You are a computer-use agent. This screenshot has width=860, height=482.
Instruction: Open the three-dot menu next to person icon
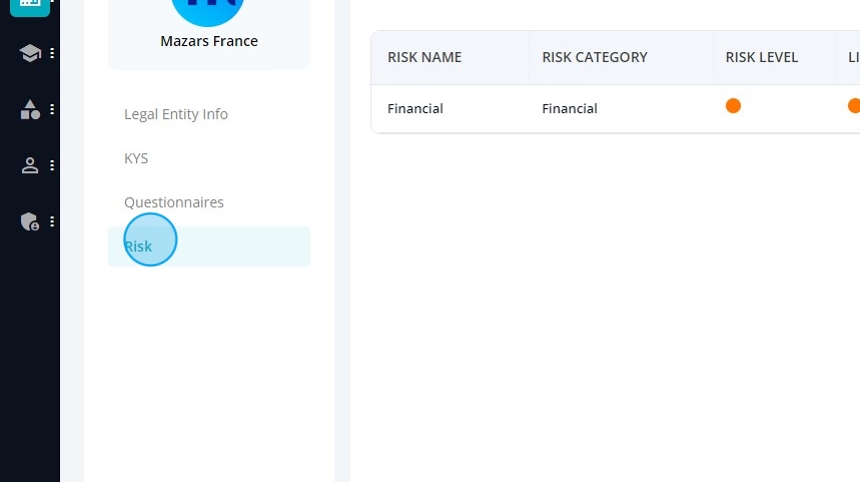tap(52, 166)
